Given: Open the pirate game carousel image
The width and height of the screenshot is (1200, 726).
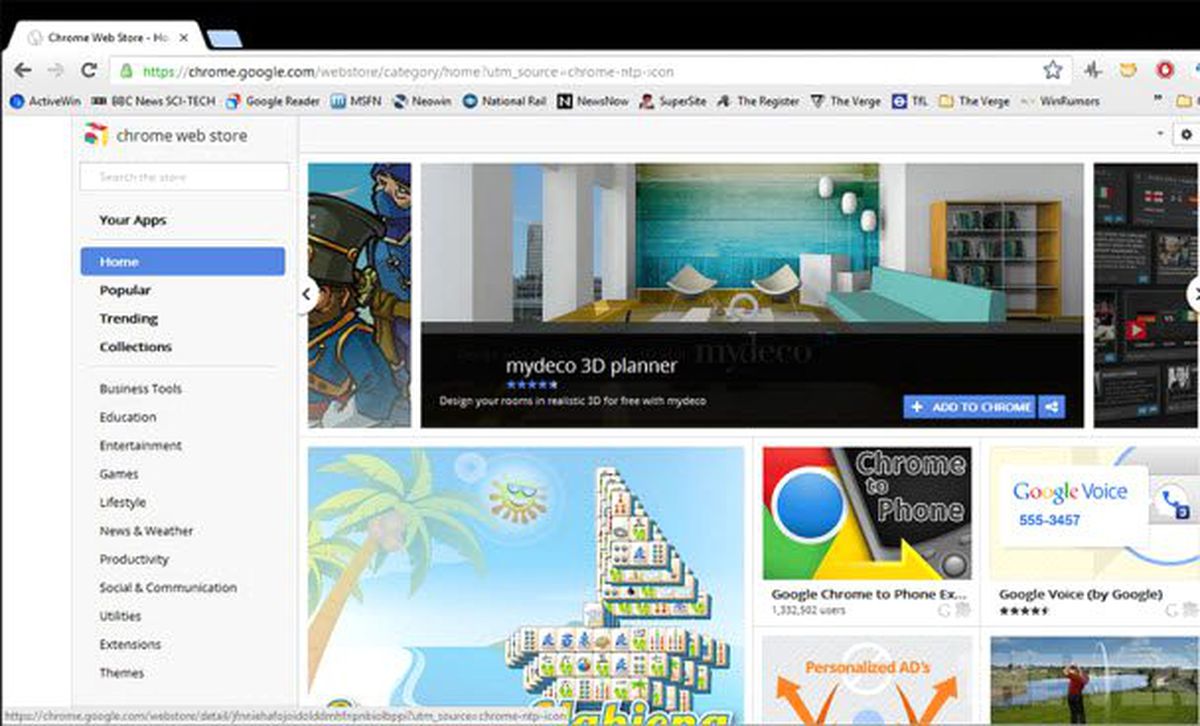Looking at the screenshot, I should 359,296.
